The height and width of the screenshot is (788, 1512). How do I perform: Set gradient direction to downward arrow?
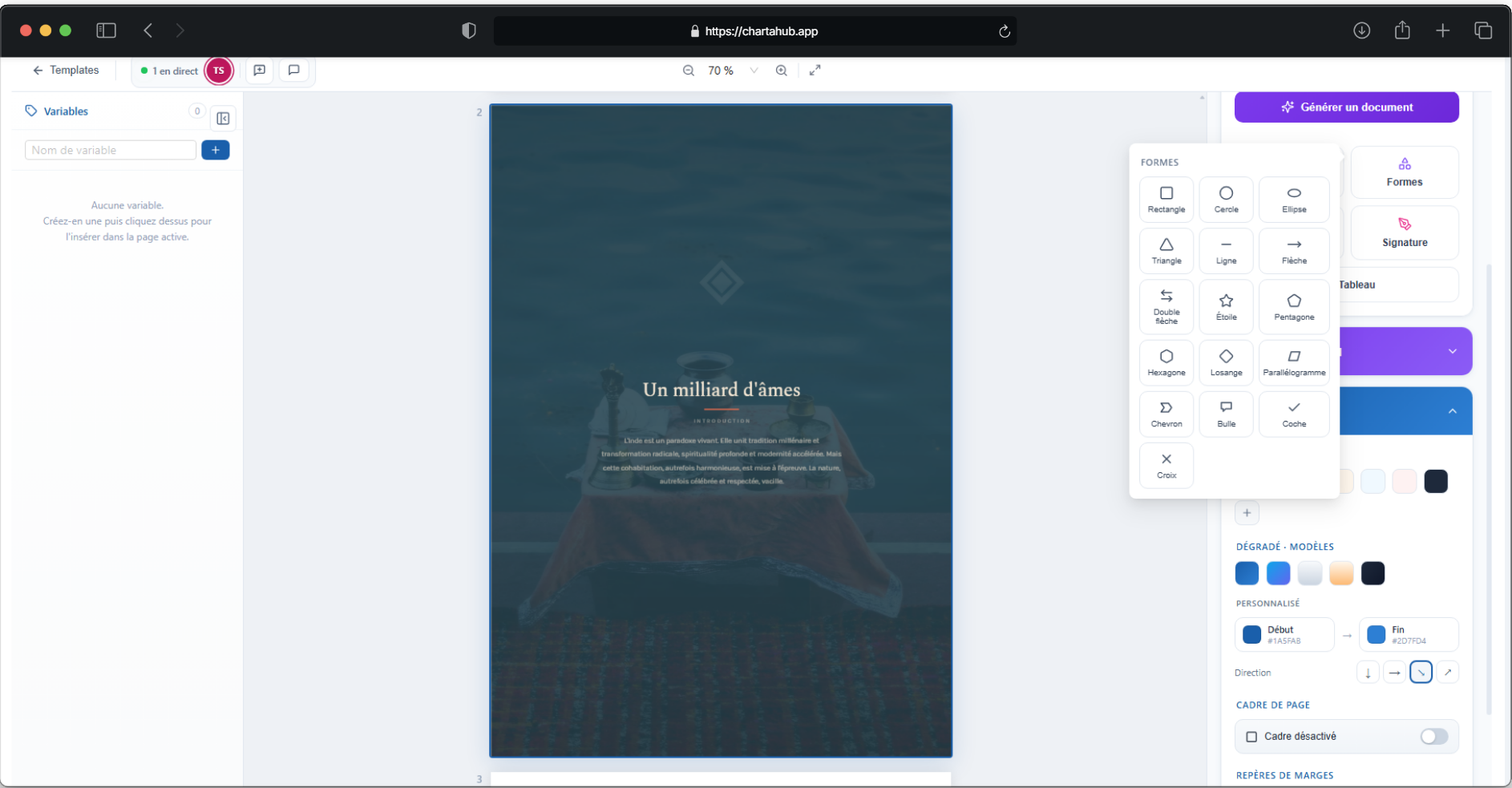(x=1368, y=673)
